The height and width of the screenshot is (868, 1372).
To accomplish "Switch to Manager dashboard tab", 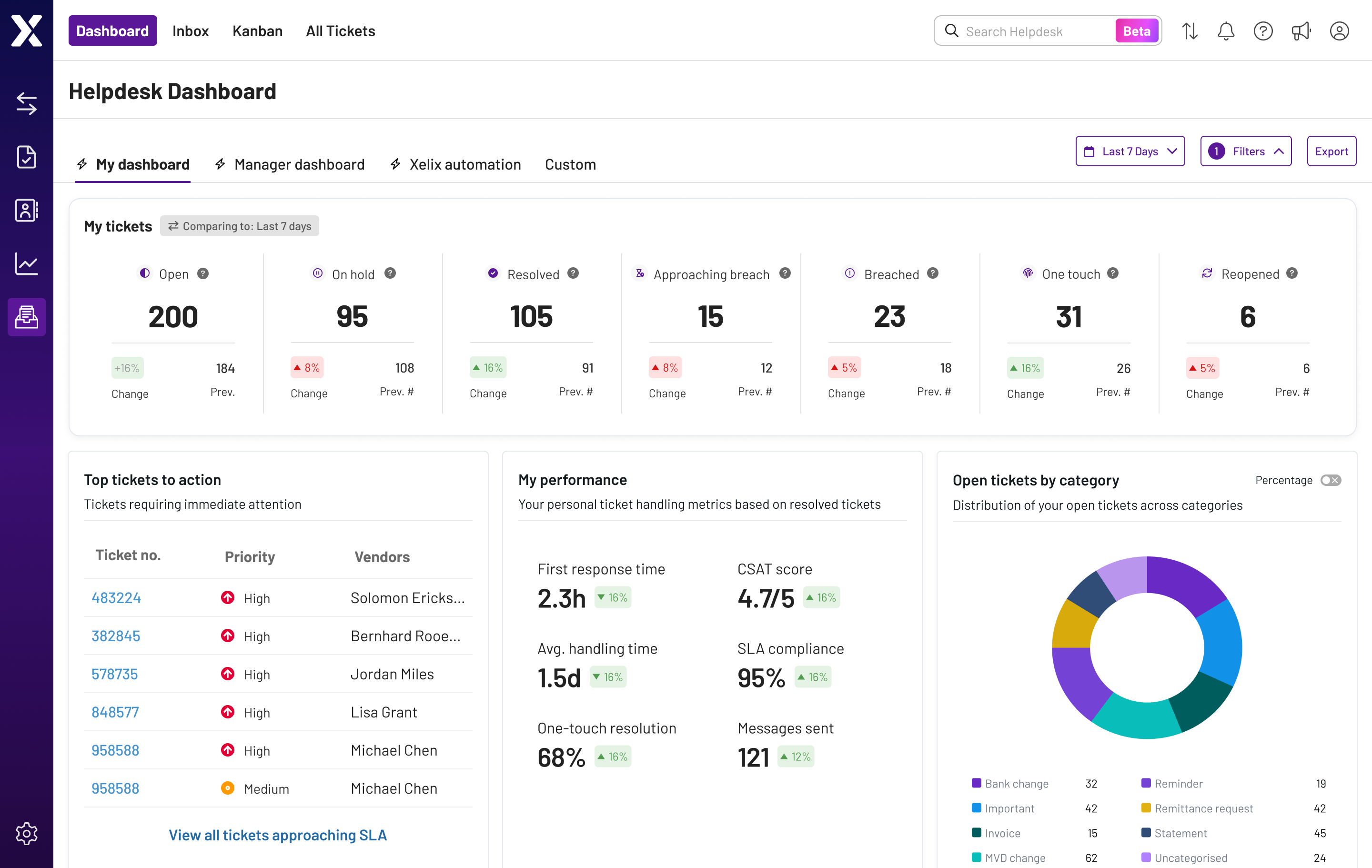I will coord(290,165).
